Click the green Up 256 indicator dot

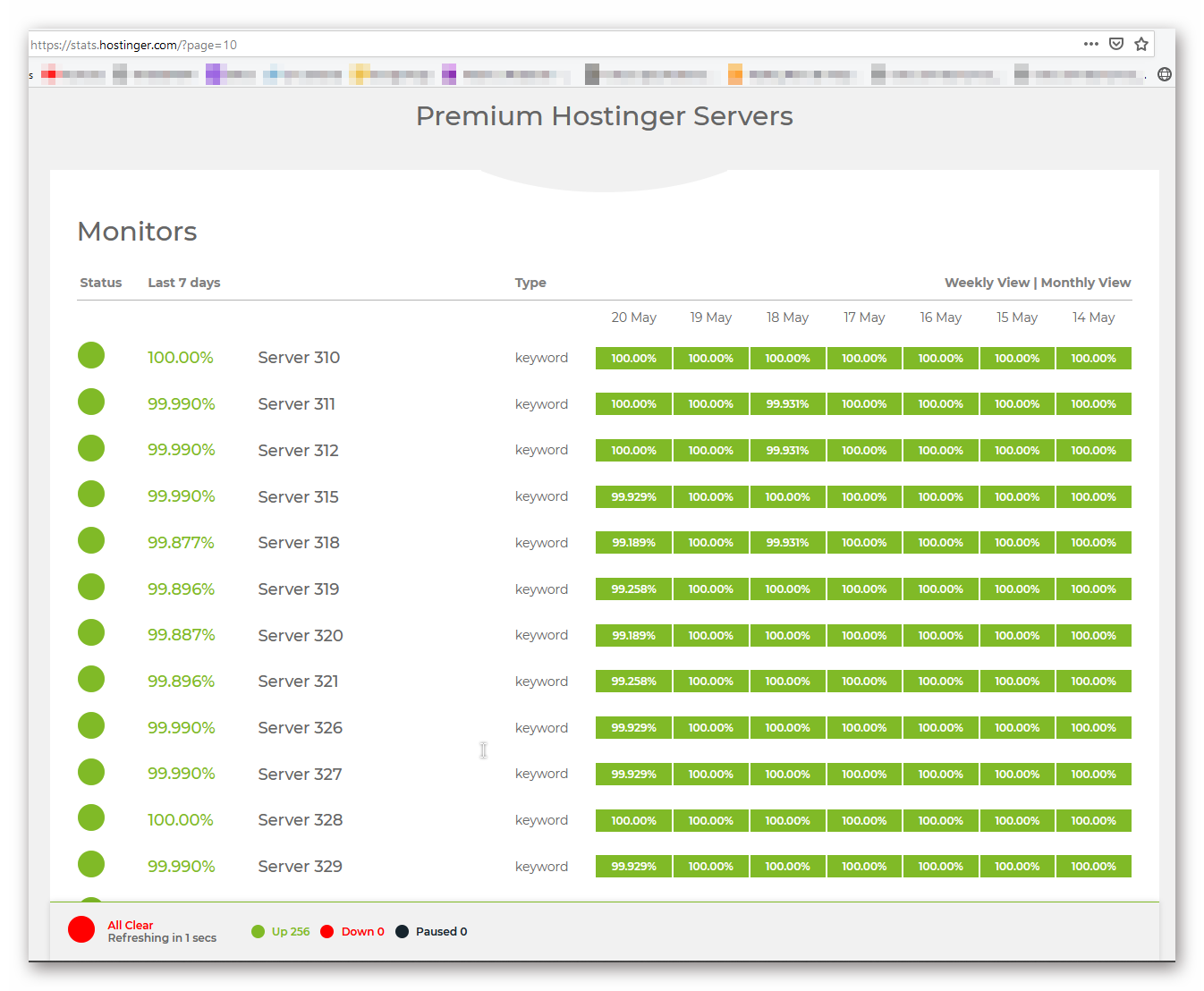(x=259, y=932)
